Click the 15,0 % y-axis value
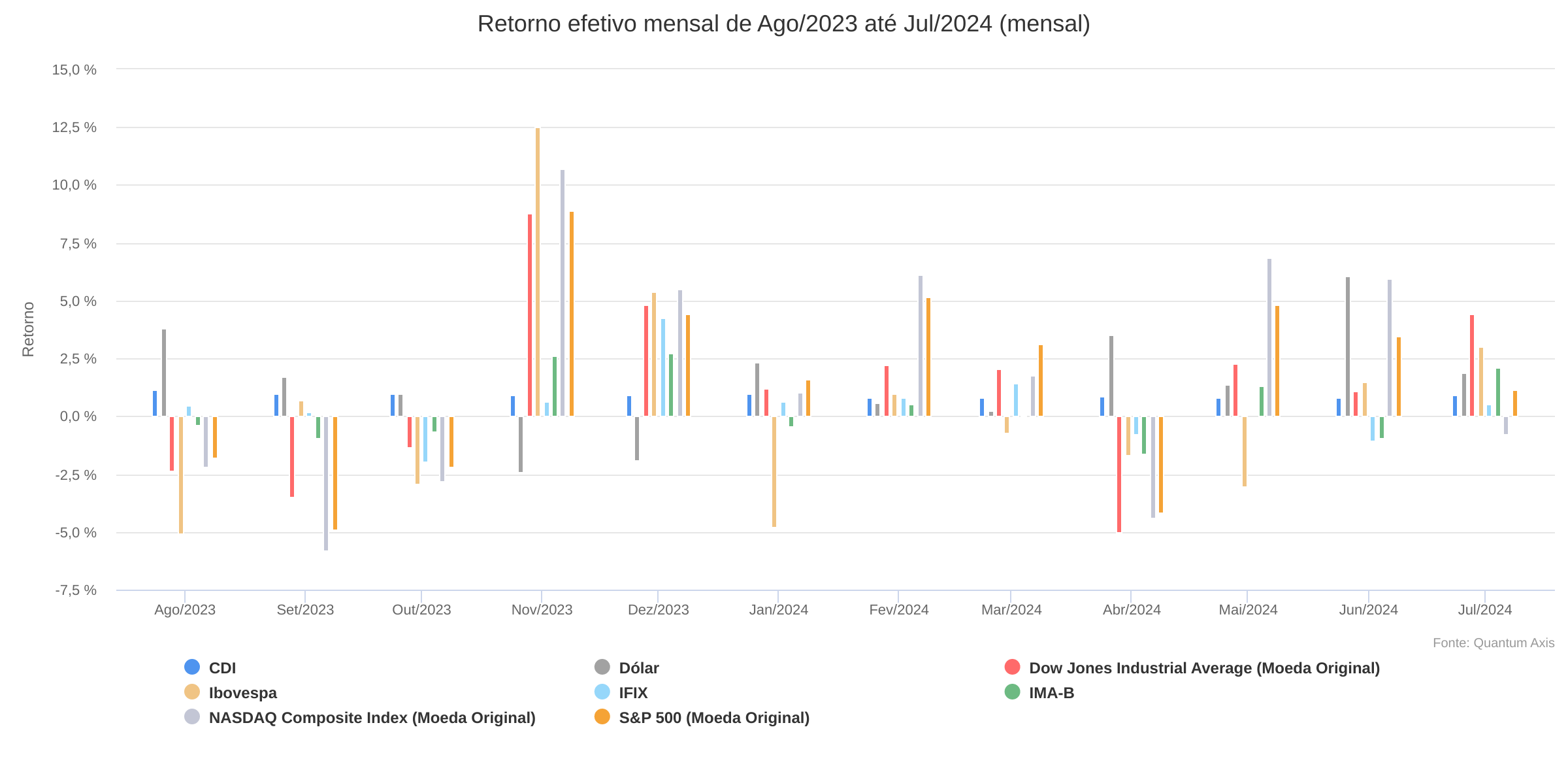The height and width of the screenshot is (774, 1568). click(x=74, y=69)
